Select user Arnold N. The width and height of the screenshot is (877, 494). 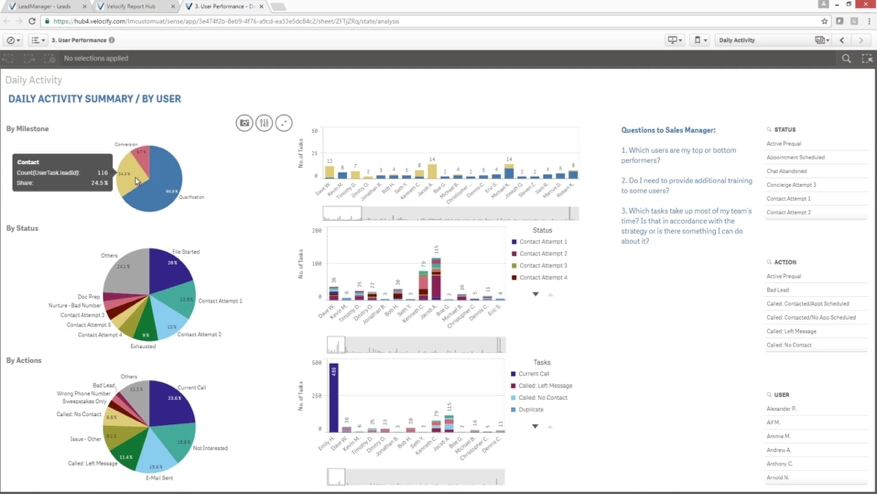[815, 478]
